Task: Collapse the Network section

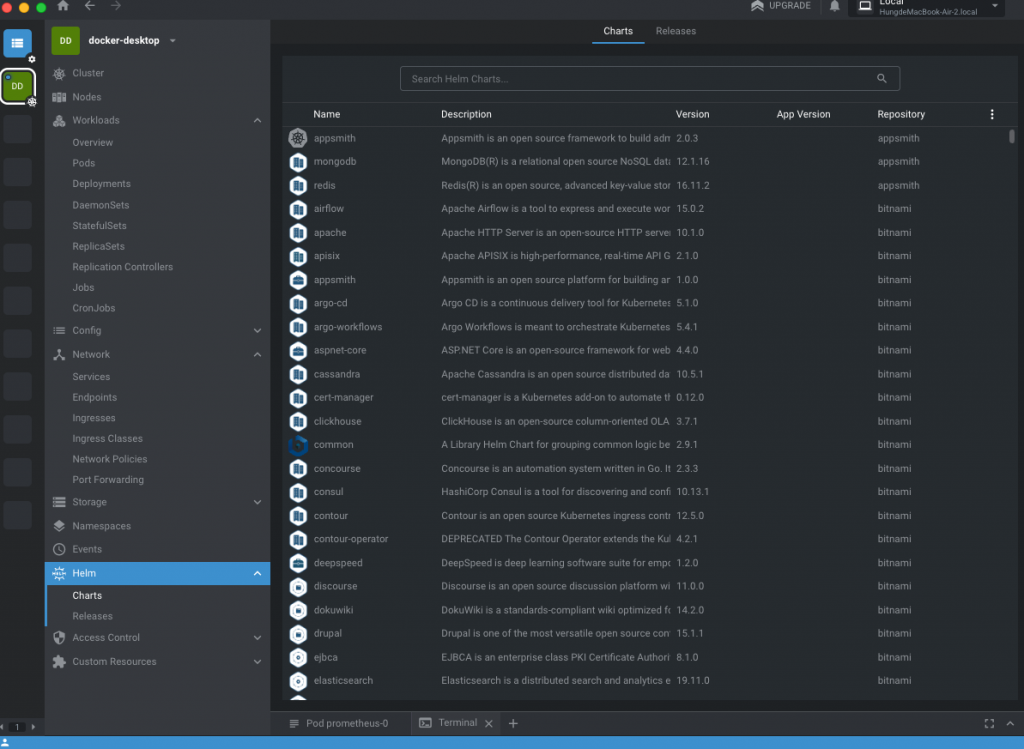Action: pyautogui.click(x=257, y=355)
